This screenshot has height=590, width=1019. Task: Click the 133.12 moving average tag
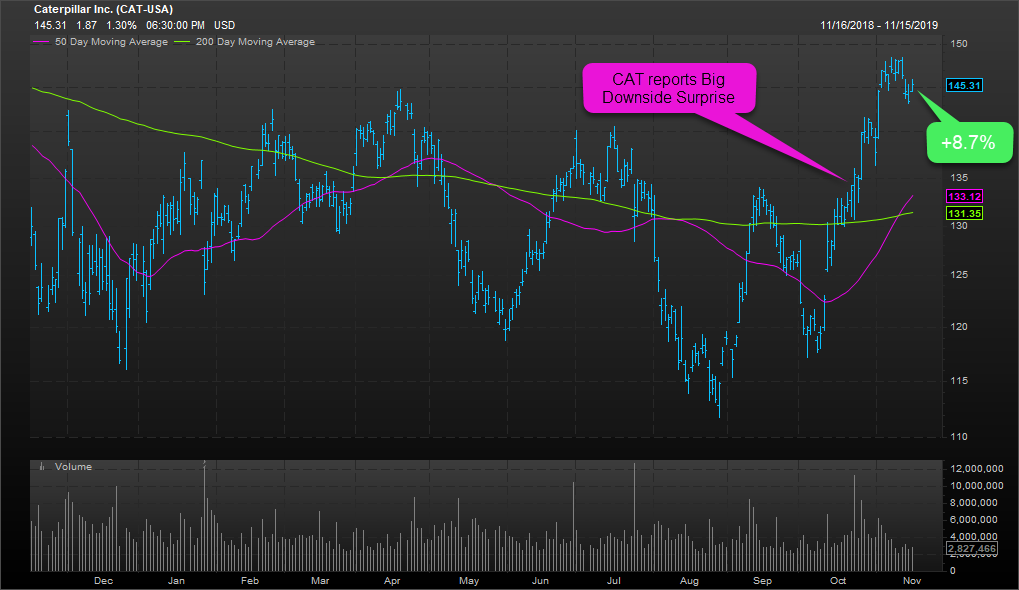click(x=964, y=196)
